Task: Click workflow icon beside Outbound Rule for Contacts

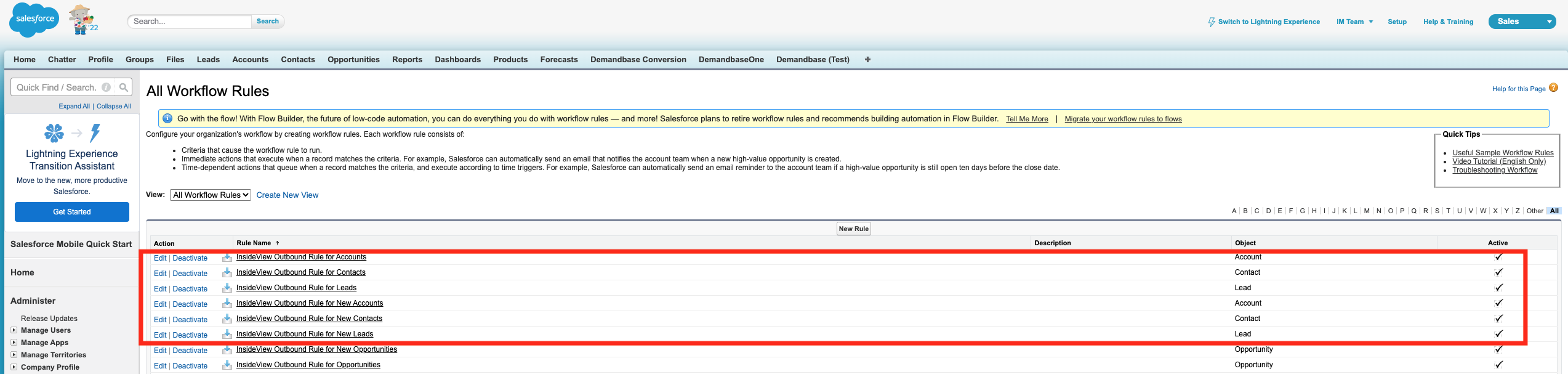Action: pos(227,273)
